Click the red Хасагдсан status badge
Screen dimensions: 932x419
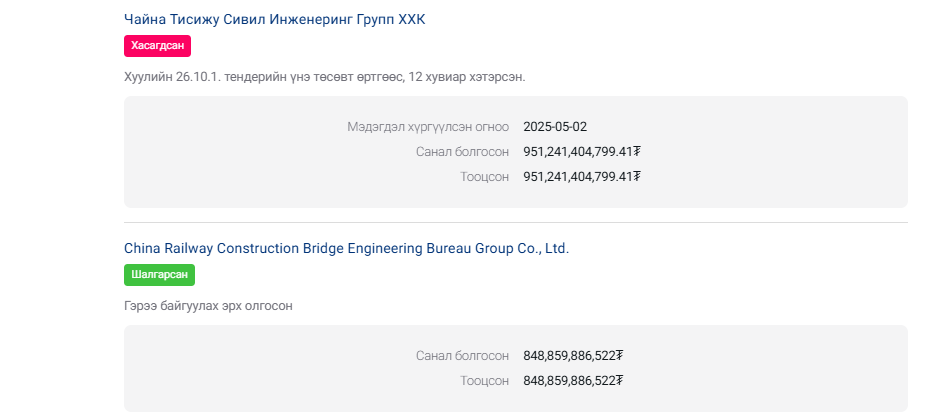(x=158, y=46)
